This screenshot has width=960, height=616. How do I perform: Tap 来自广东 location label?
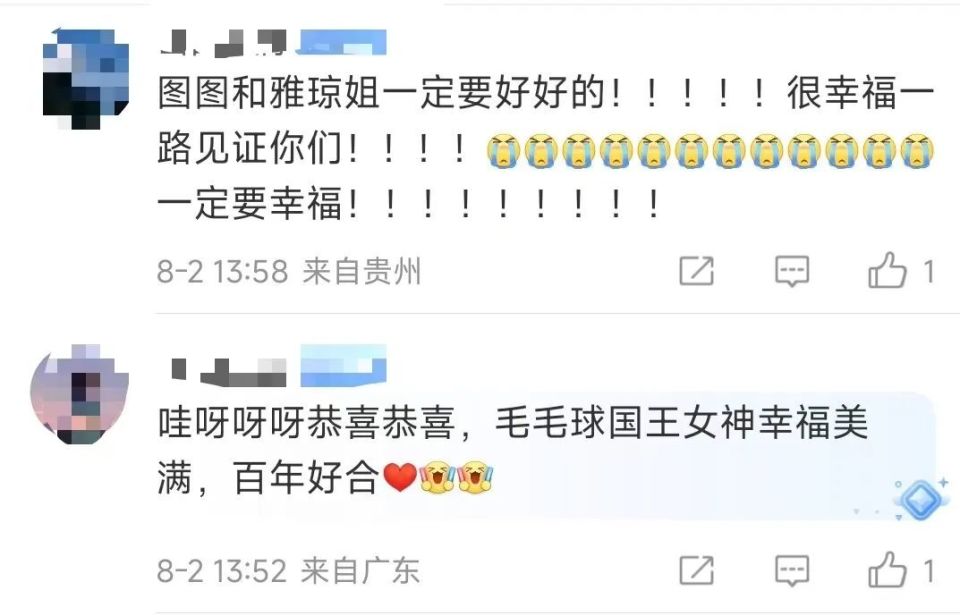(x=360, y=571)
